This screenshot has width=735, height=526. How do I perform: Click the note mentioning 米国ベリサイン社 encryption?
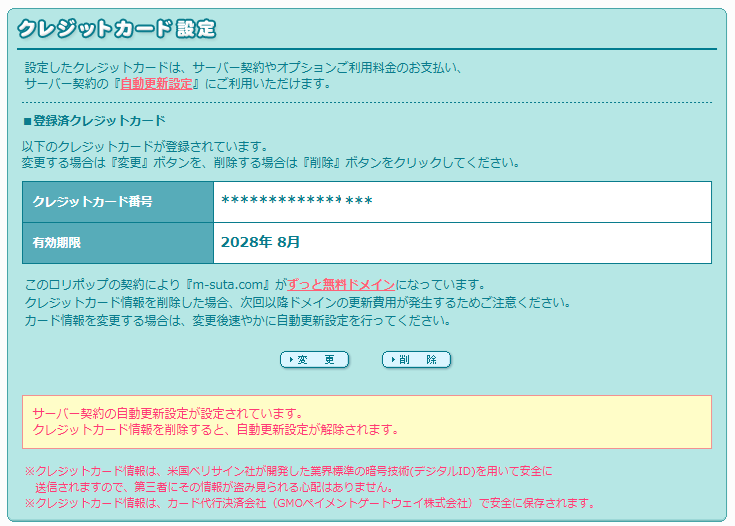[290, 470]
